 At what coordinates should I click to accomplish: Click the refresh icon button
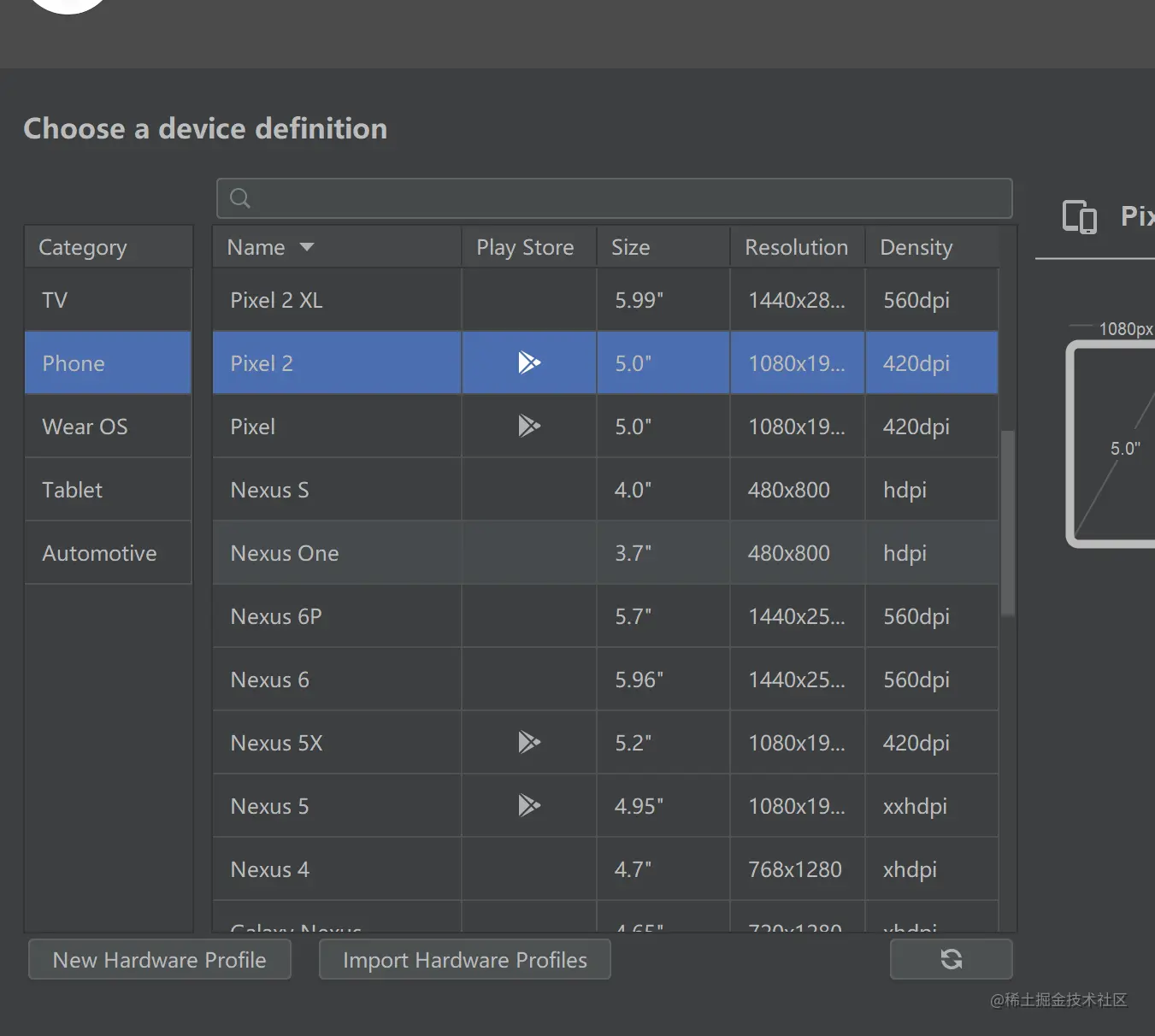pos(951,959)
